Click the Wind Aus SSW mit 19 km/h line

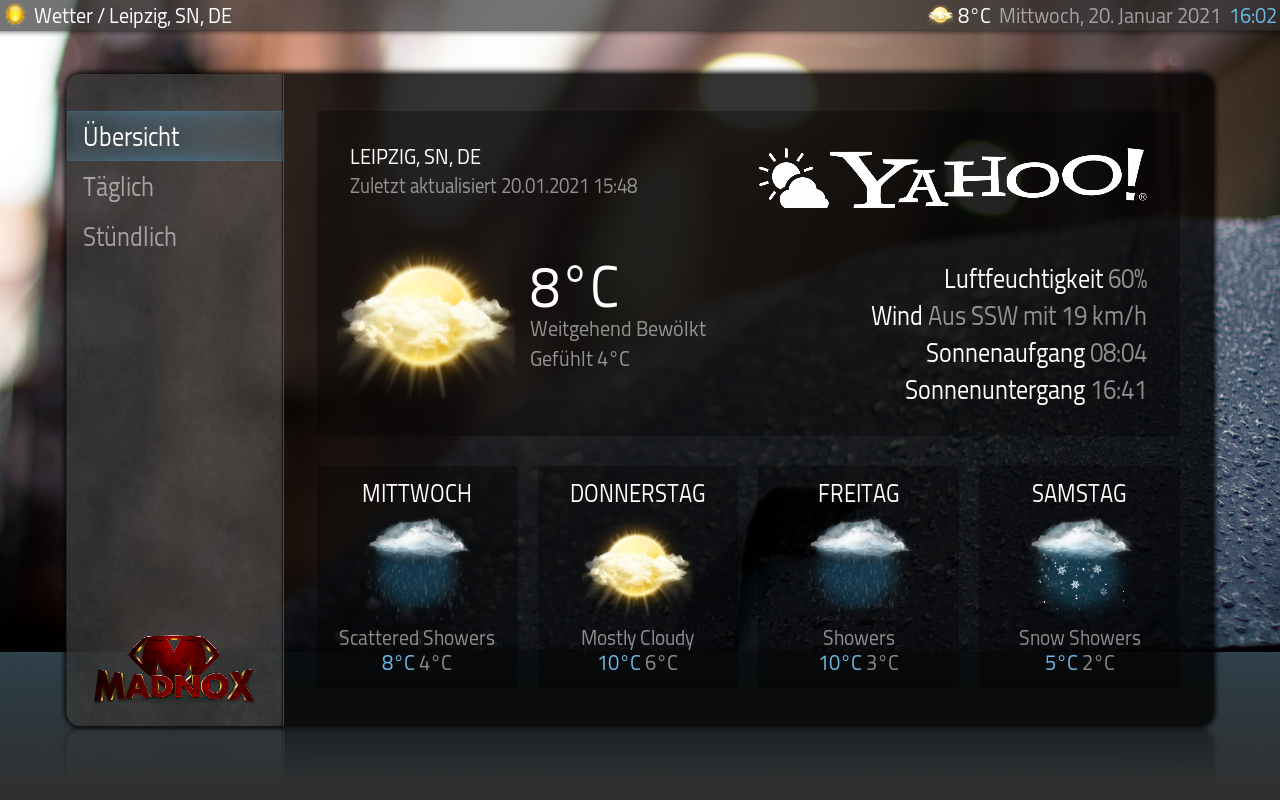click(x=1008, y=316)
